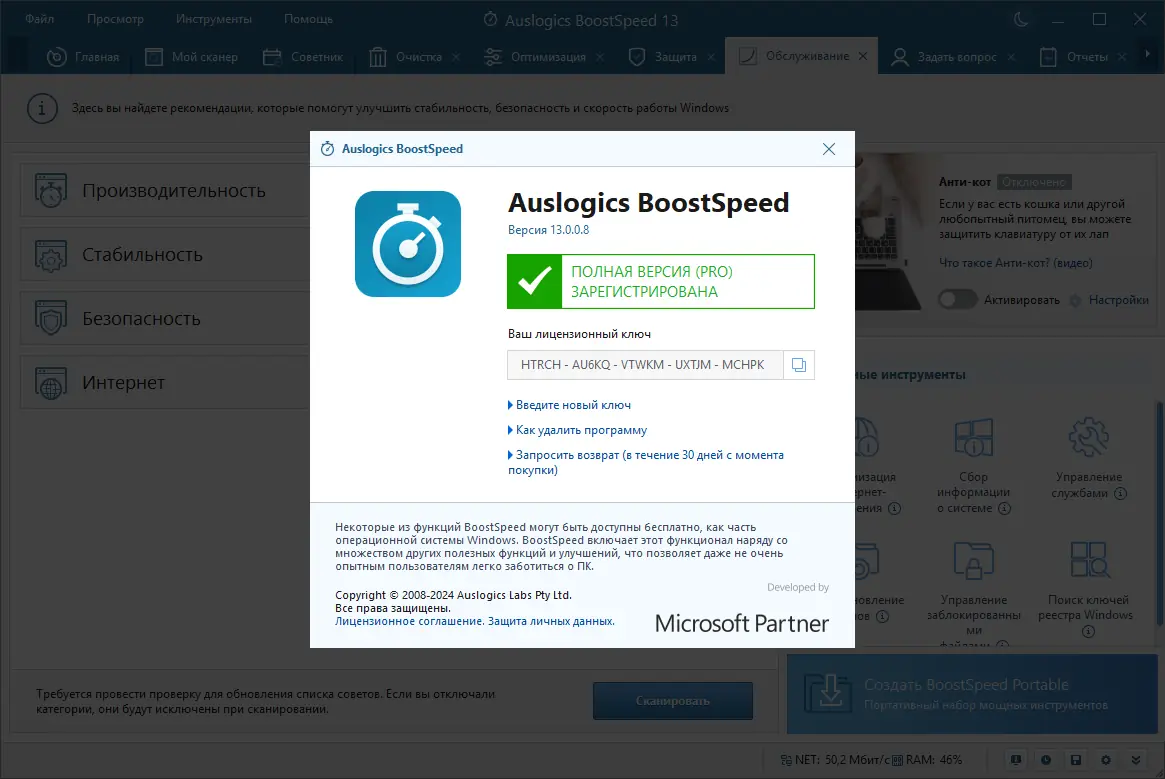Open Анти-кот Настройки link
The image size is (1165, 779).
(x=1118, y=300)
